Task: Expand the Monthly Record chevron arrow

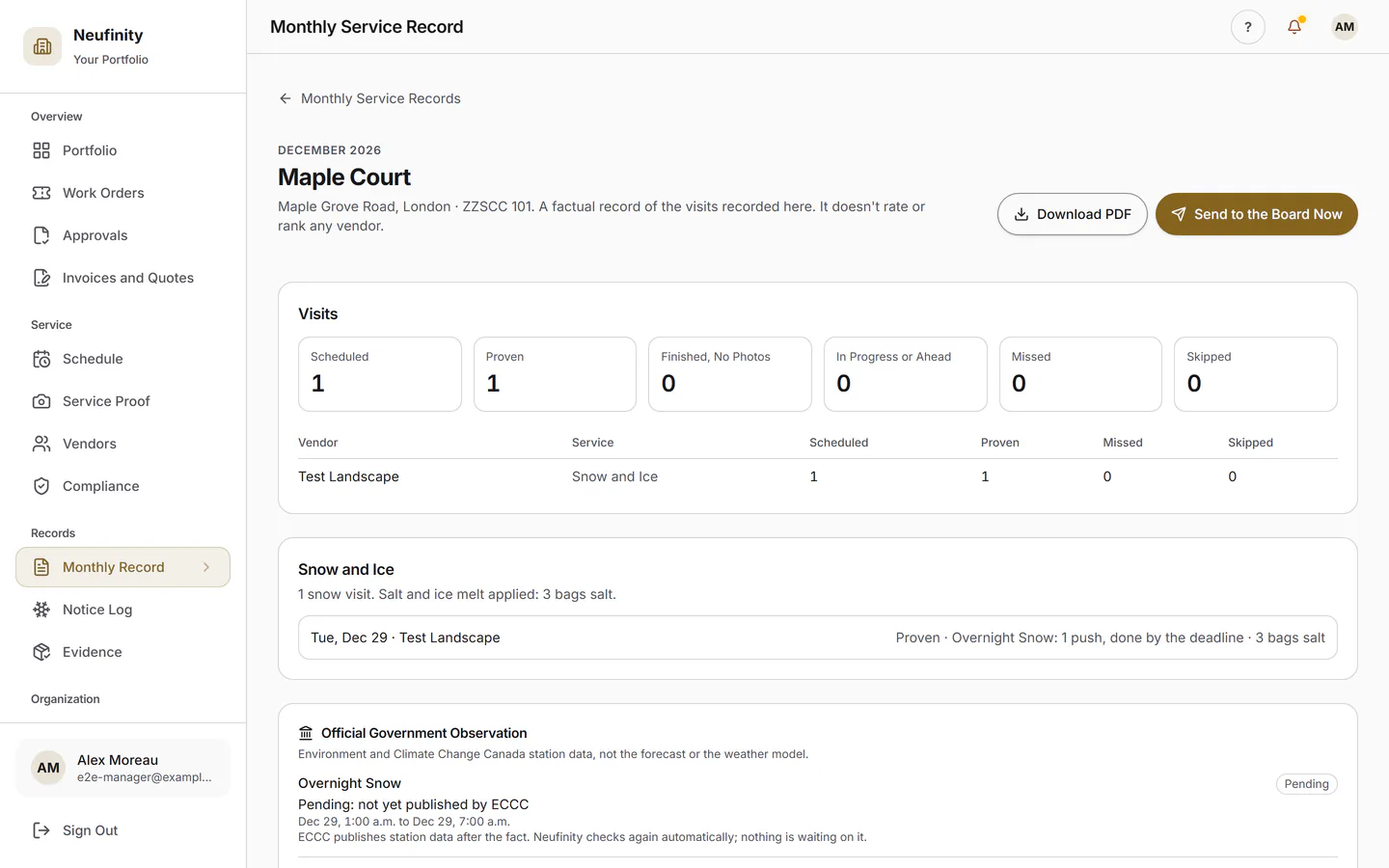Action: click(206, 567)
